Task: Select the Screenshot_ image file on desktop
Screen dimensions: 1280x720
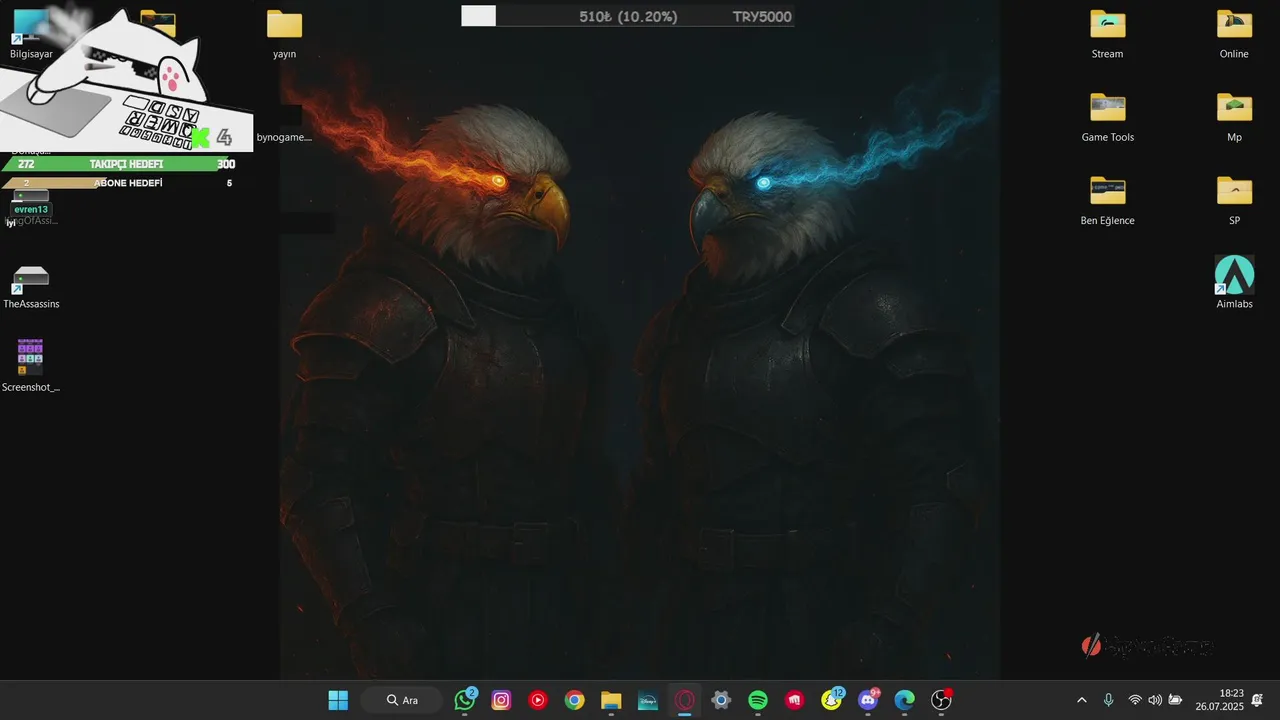Action: (31, 365)
